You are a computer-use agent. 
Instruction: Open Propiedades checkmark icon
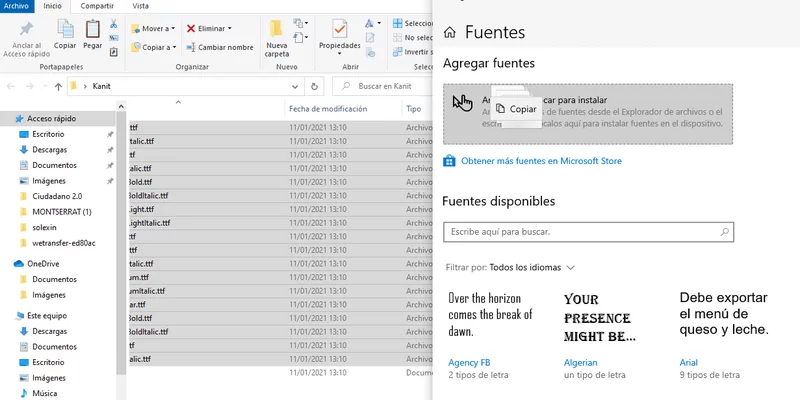coord(339,29)
